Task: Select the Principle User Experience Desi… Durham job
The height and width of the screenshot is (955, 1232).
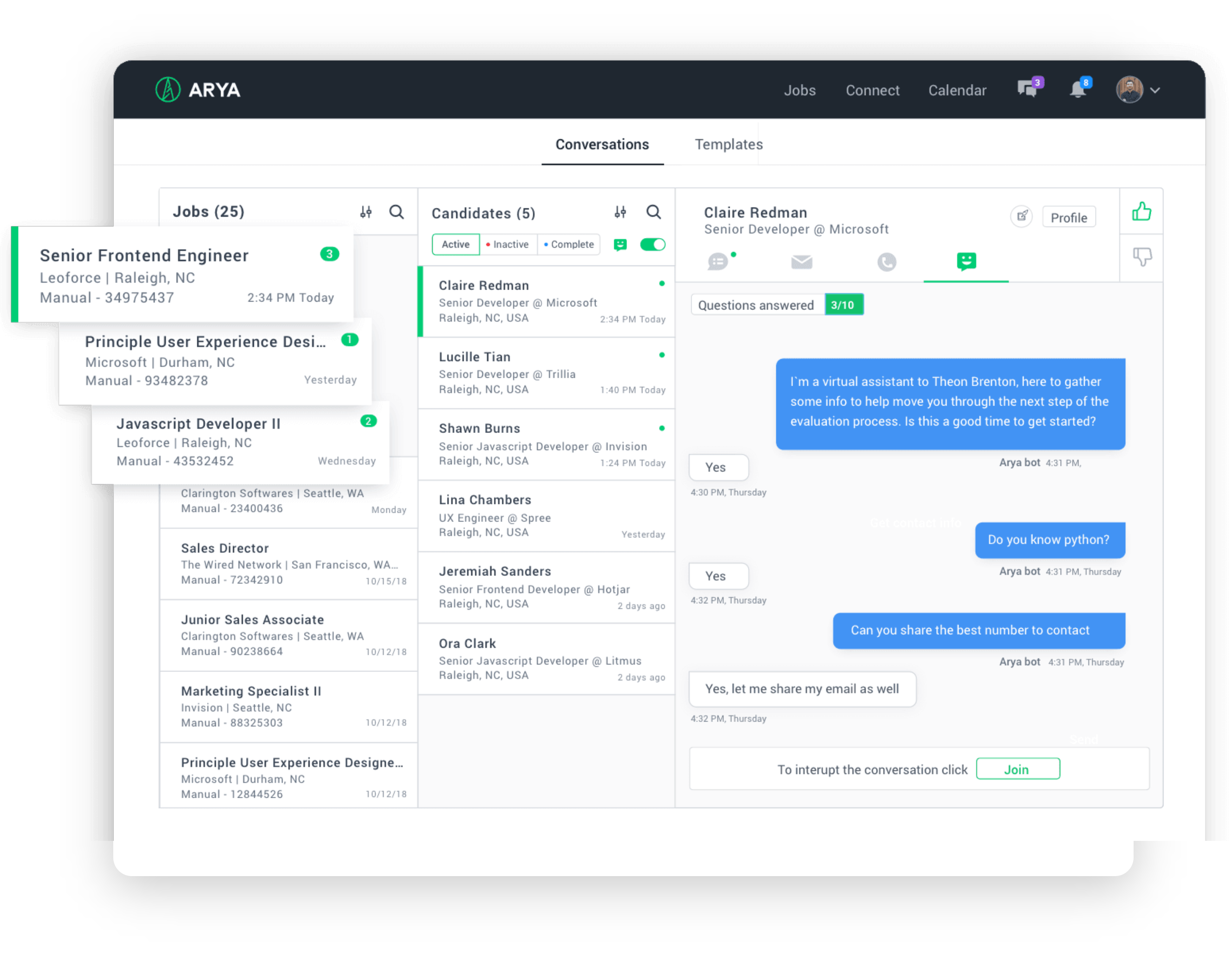Action: tap(215, 361)
